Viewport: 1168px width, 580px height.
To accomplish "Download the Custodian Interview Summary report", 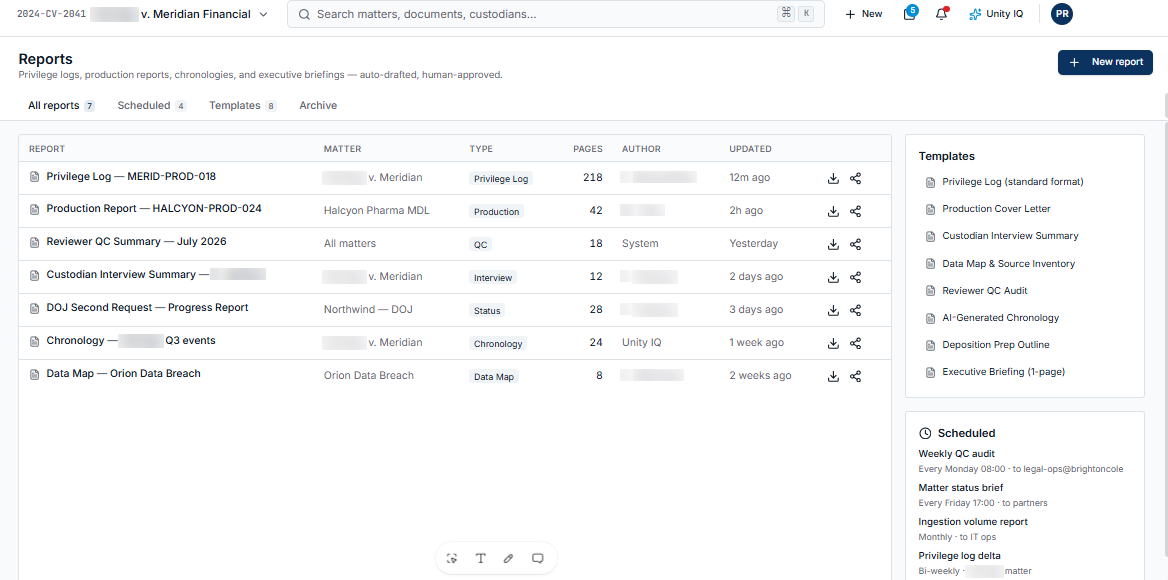I will point(834,277).
